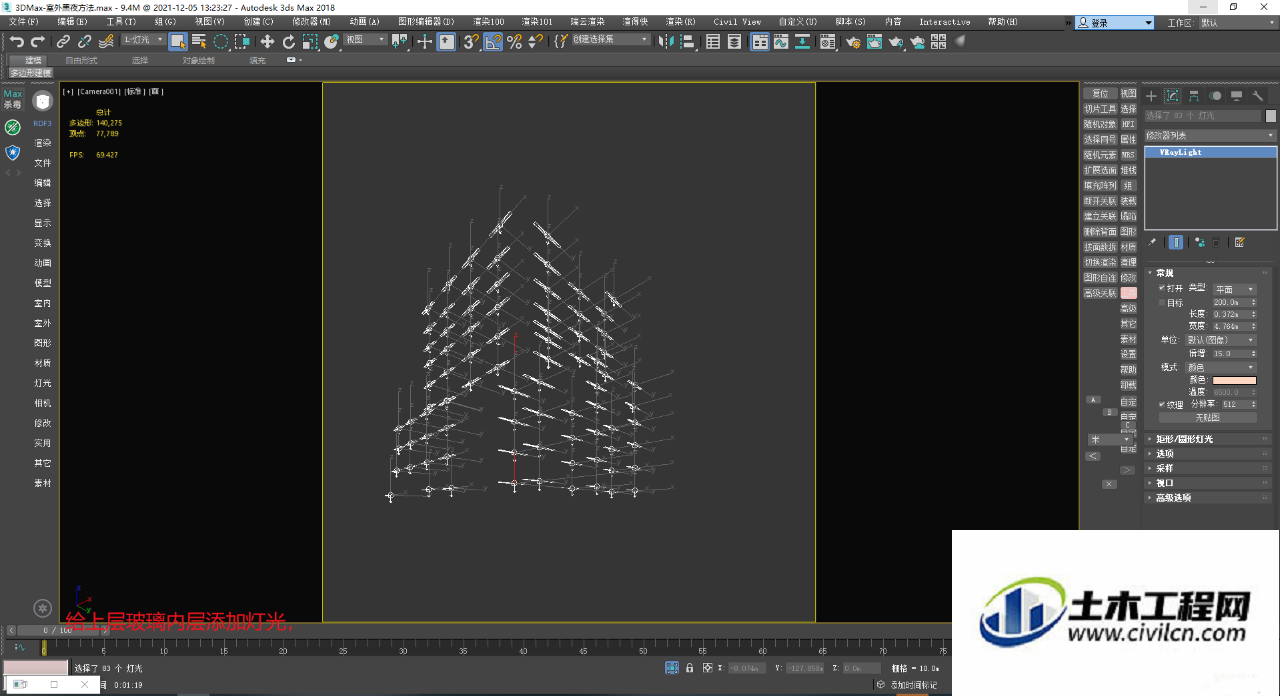Viewport: 1280px width, 696px height.
Task: Activate the Select and Scale tool
Action: coord(310,41)
